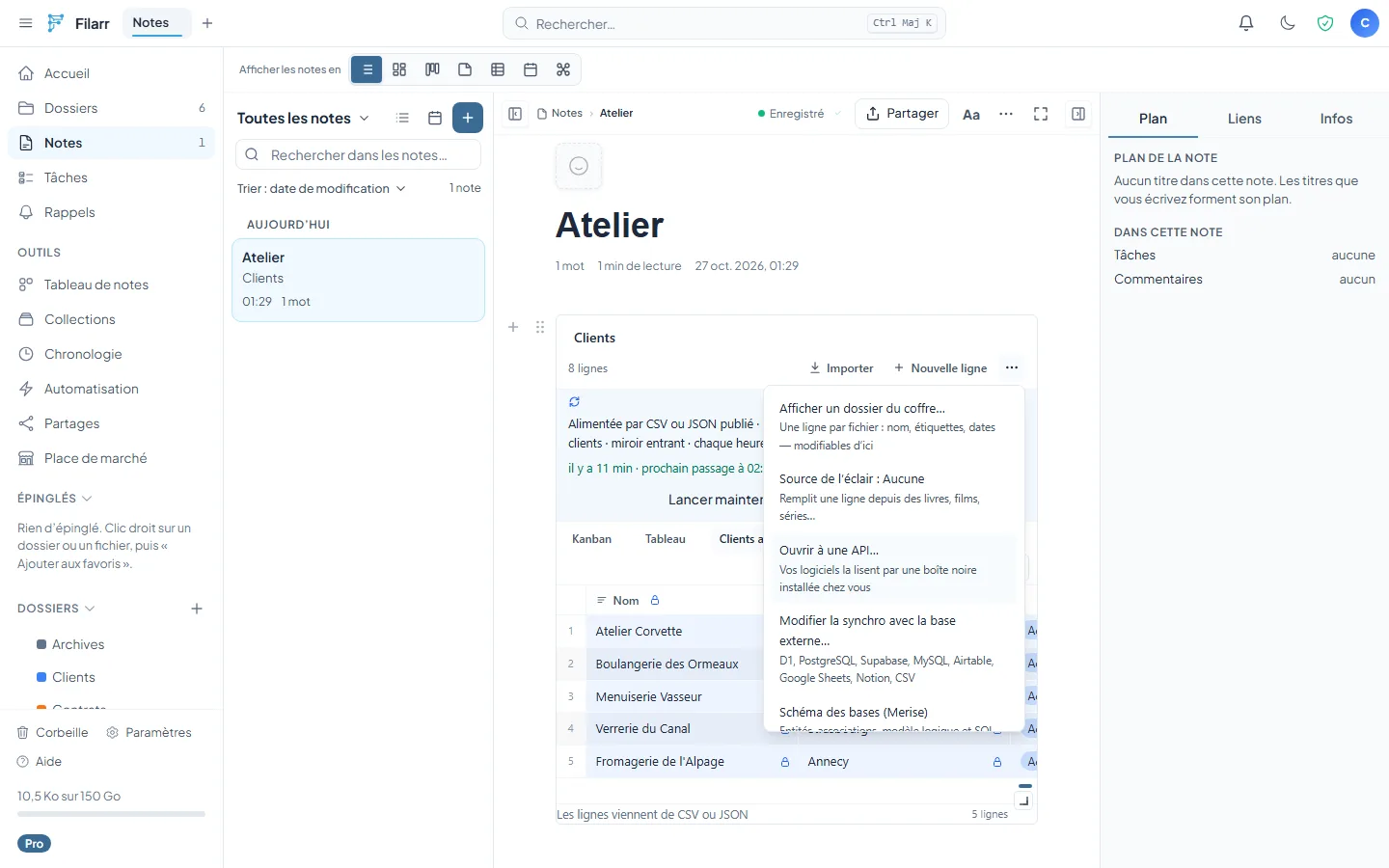Switch notes display to single page view
1389x868 pixels.
click(x=465, y=69)
